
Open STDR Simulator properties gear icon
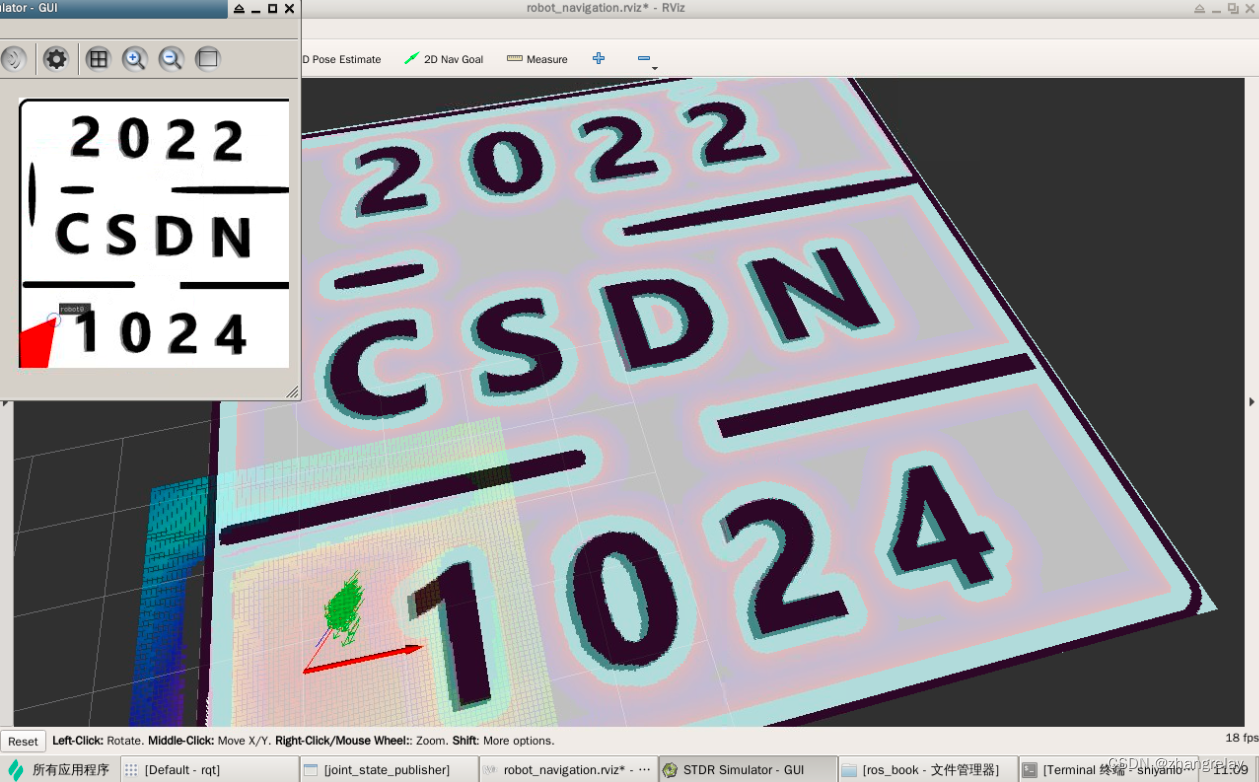(x=56, y=59)
